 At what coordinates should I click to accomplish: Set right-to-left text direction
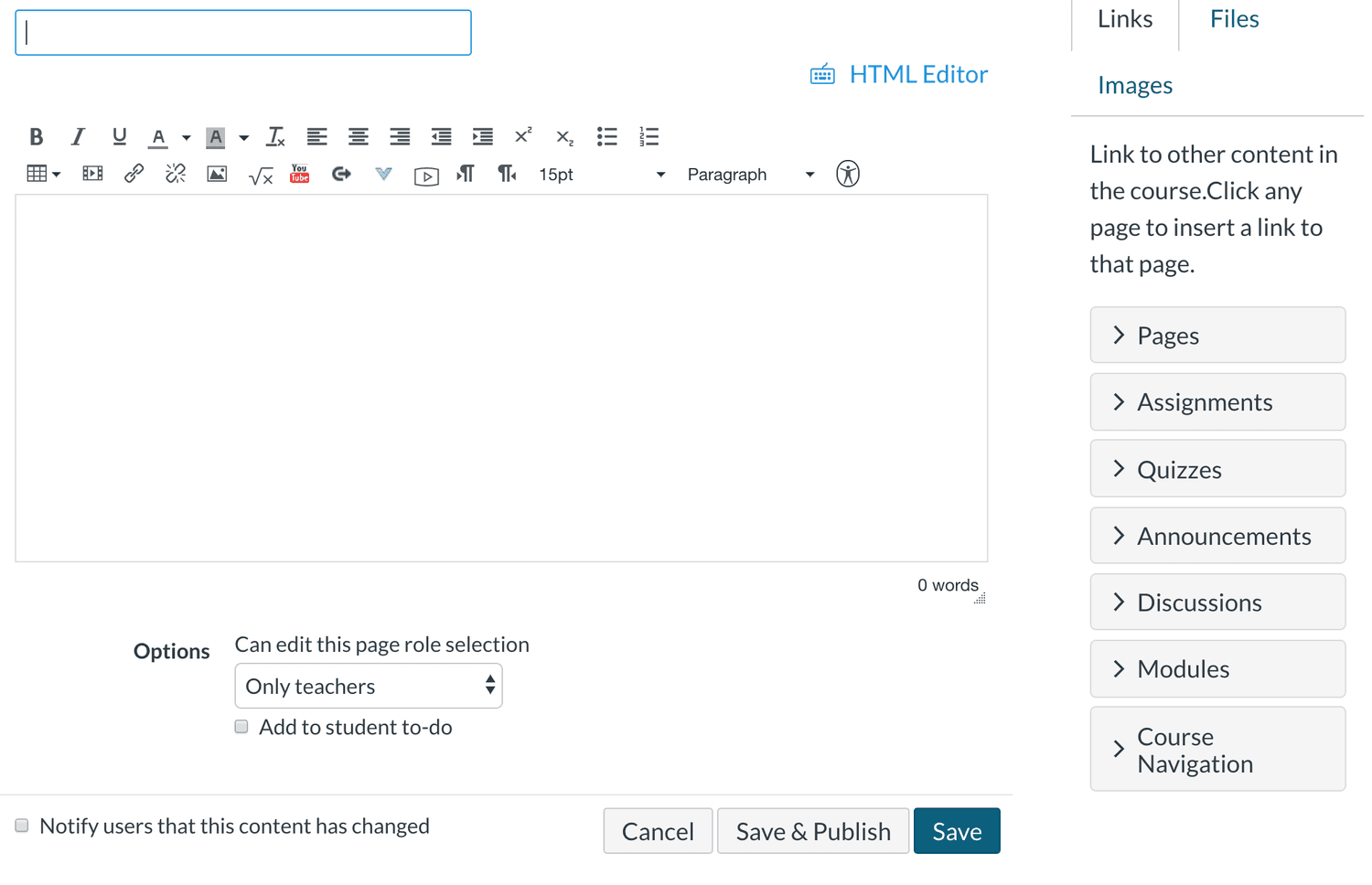507,174
